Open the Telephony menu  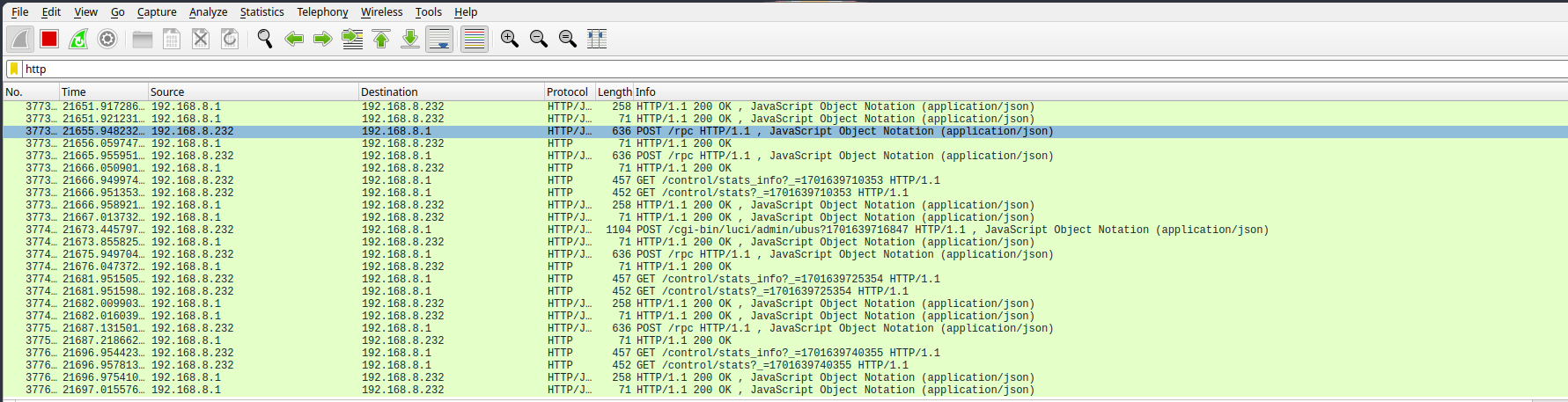(322, 12)
